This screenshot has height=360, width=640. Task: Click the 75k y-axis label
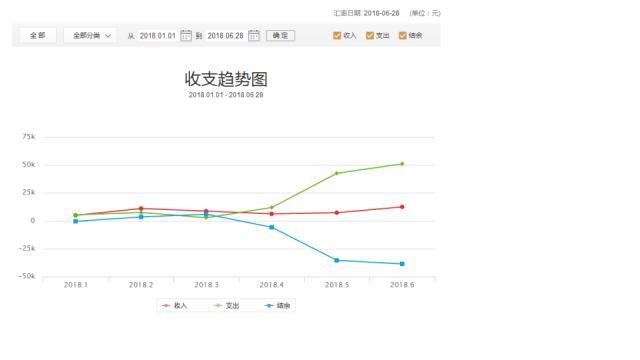coord(29,137)
